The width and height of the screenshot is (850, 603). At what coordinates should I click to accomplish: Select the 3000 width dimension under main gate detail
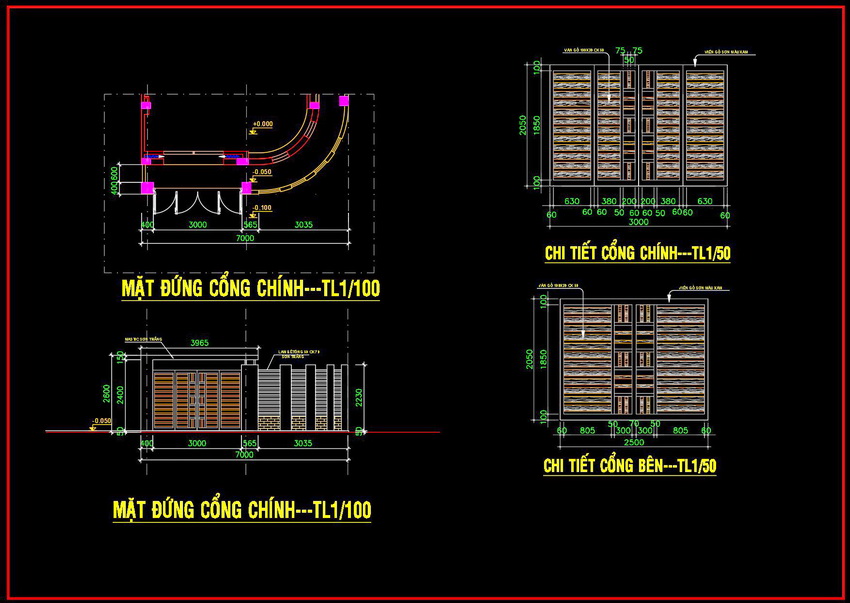637,224
